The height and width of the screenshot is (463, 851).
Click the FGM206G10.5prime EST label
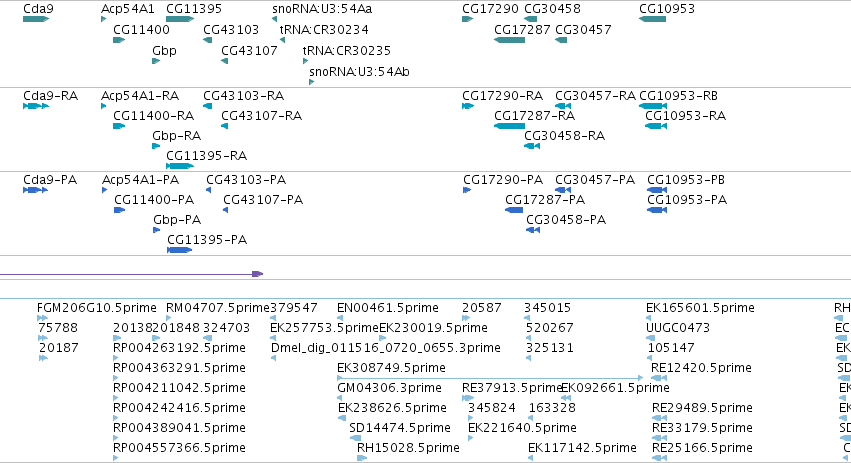pos(97,308)
